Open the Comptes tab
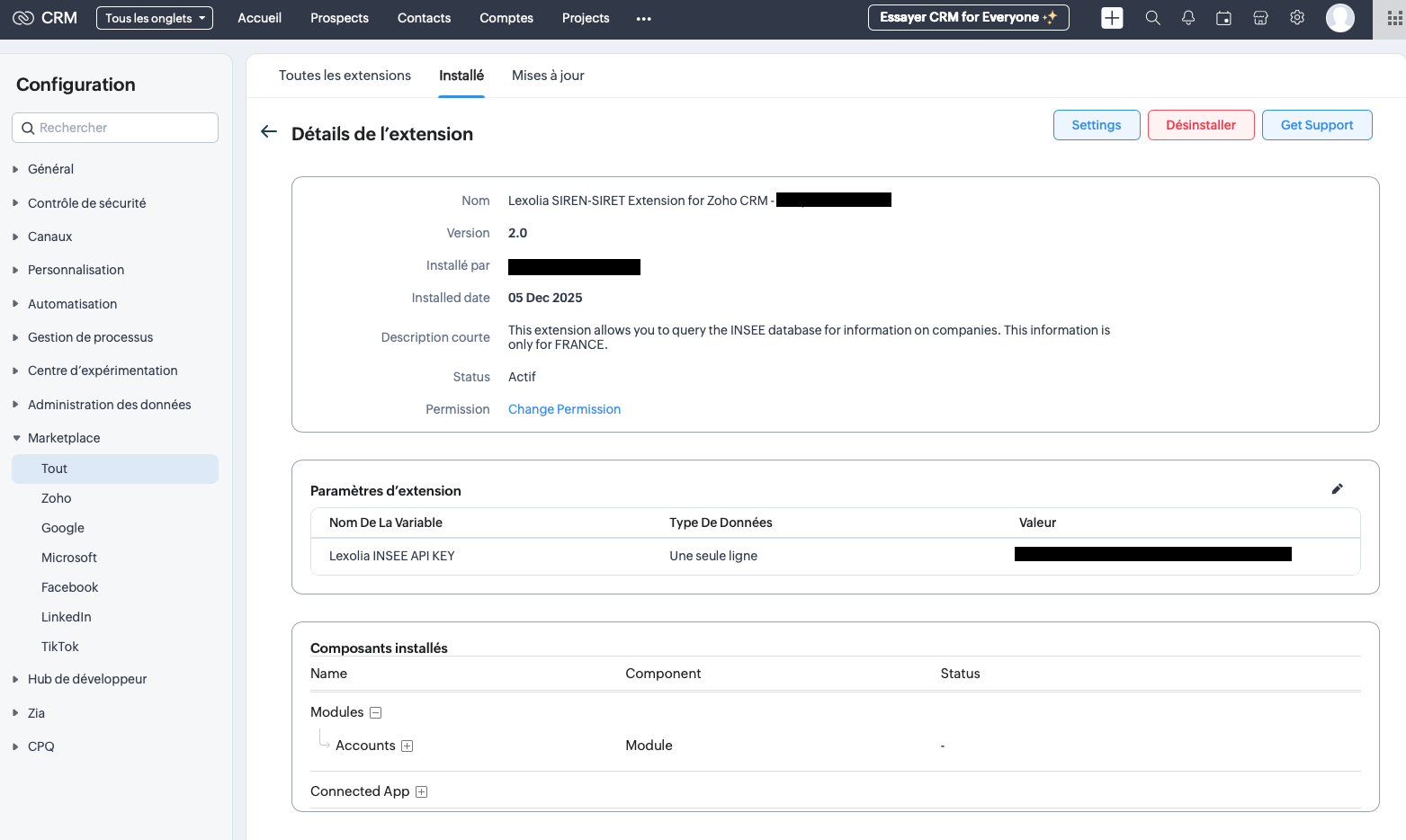 coord(506,18)
